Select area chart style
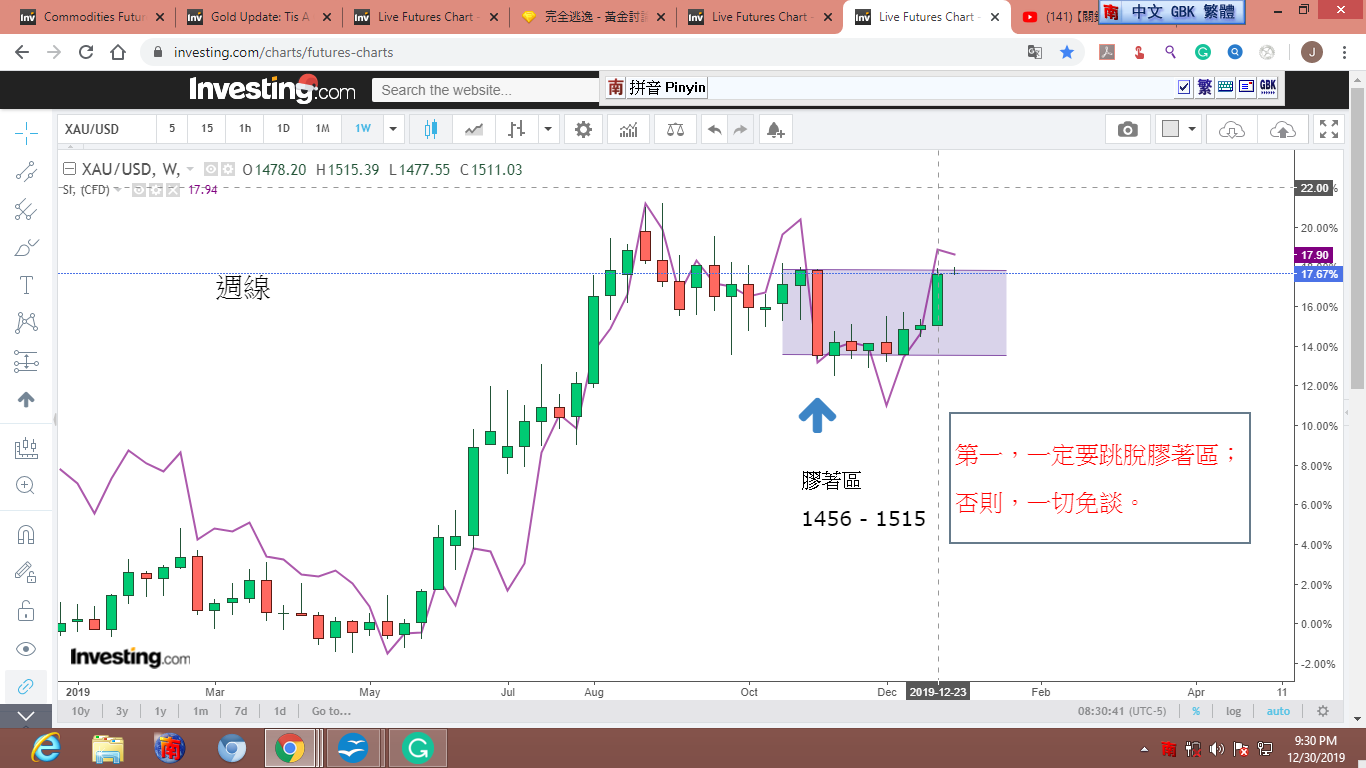The image size is (1366, 768). tap(474, 129)
